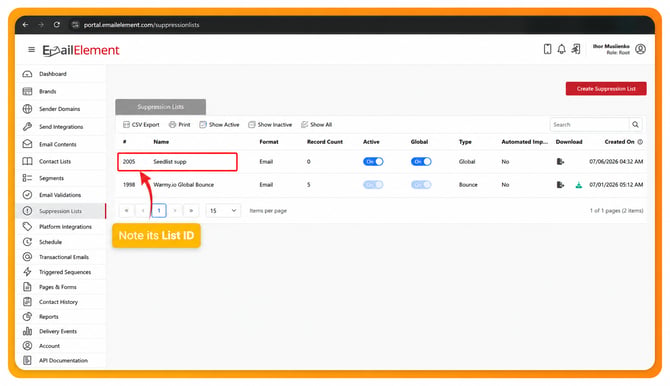The image size is (670, 386).
Task: Click CSV Export
Action: 141,124
